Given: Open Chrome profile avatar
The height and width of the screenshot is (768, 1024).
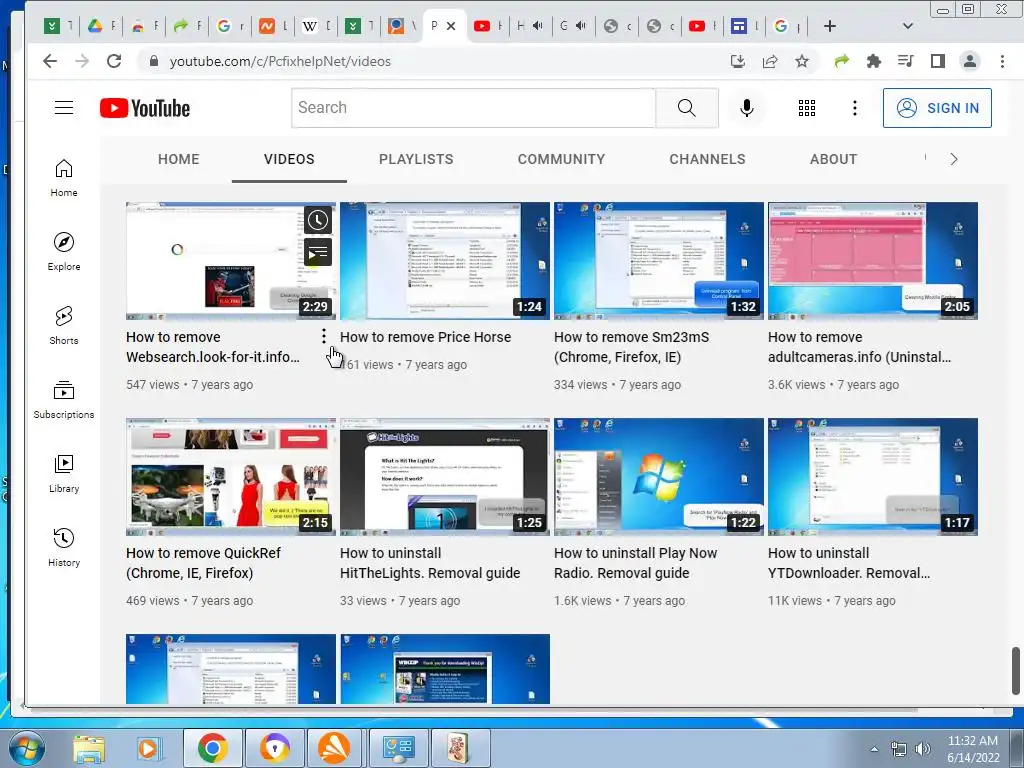Looking at the screenshot, I should [970, 61].
